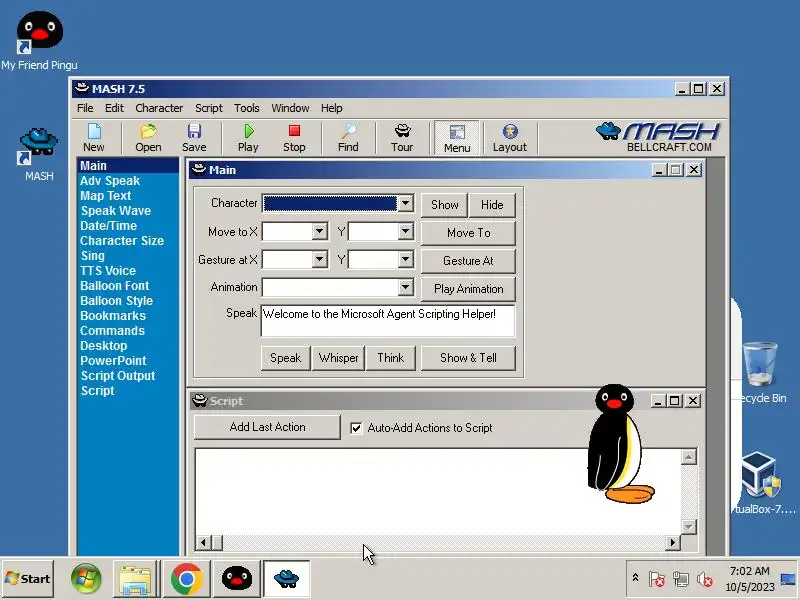Click the Hide character button

pos(492,205)
